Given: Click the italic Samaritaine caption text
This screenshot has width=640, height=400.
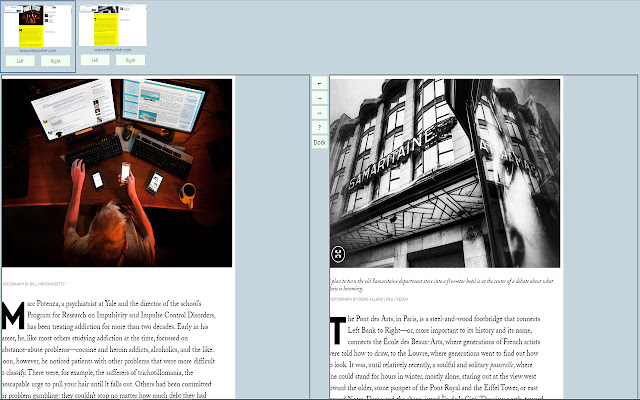Looking at the screenshot, I should click(442, 285).
